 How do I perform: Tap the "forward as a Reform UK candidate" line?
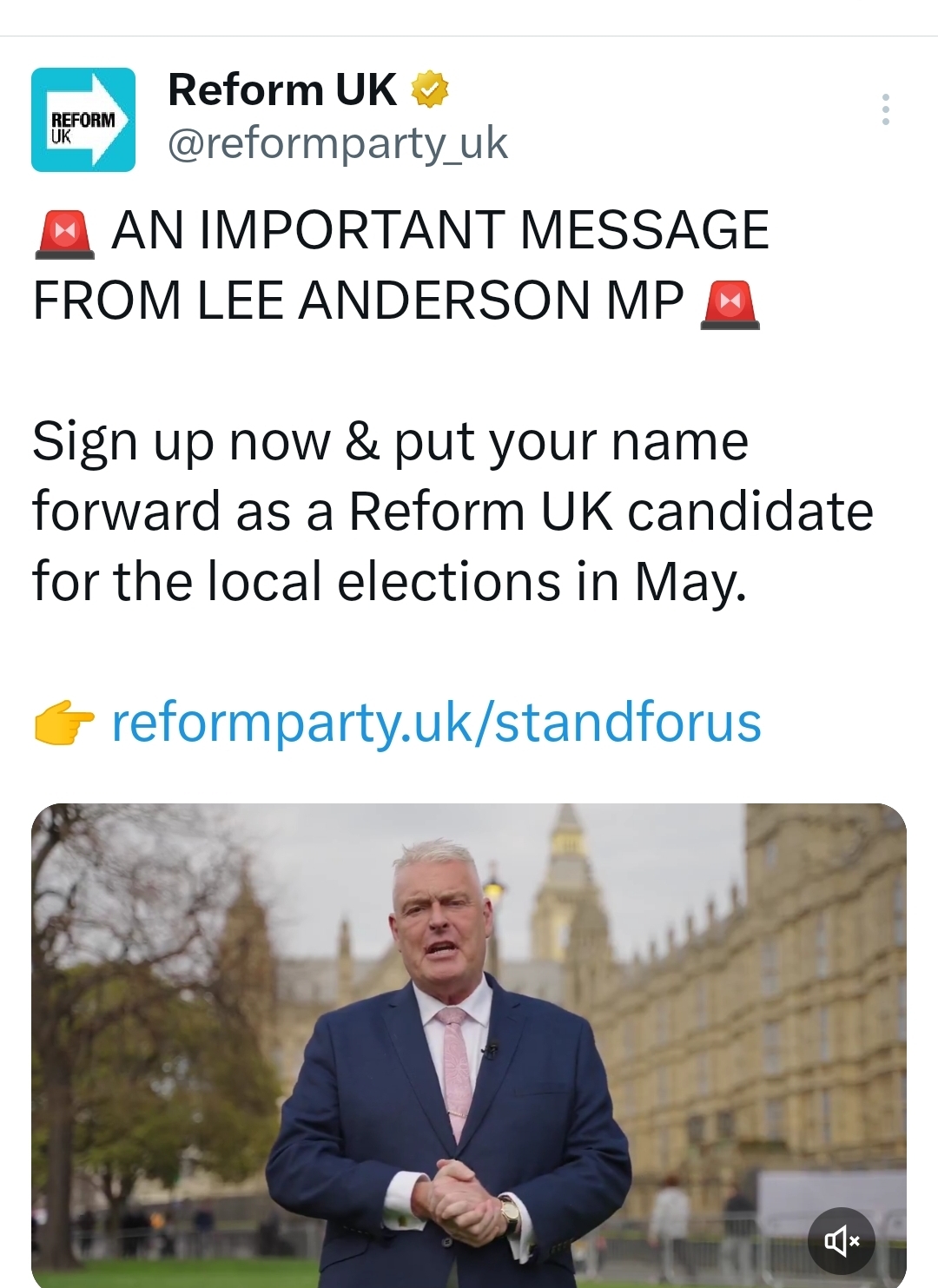tap(452, 512)
